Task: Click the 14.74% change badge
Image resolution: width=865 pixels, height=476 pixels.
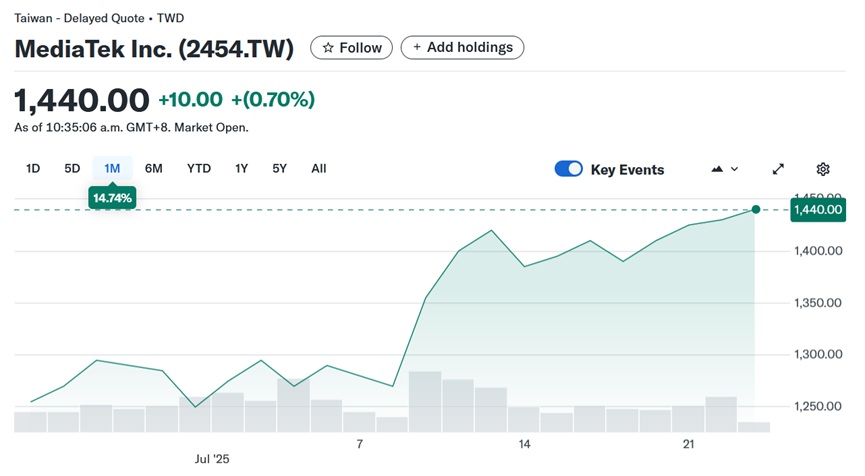Action: (x=112, y=198)
